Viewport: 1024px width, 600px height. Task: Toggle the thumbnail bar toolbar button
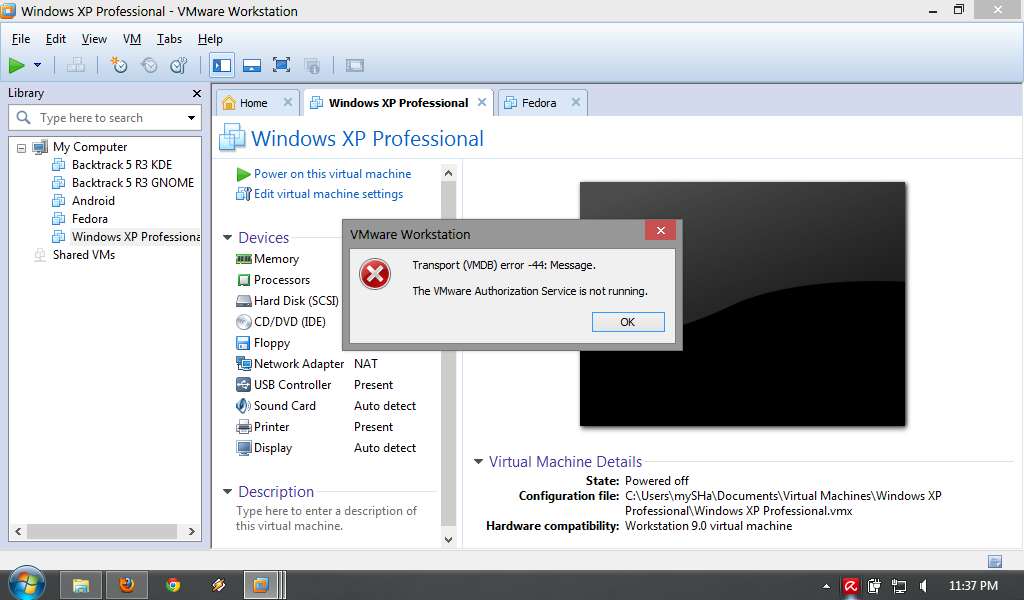[251, 65]
